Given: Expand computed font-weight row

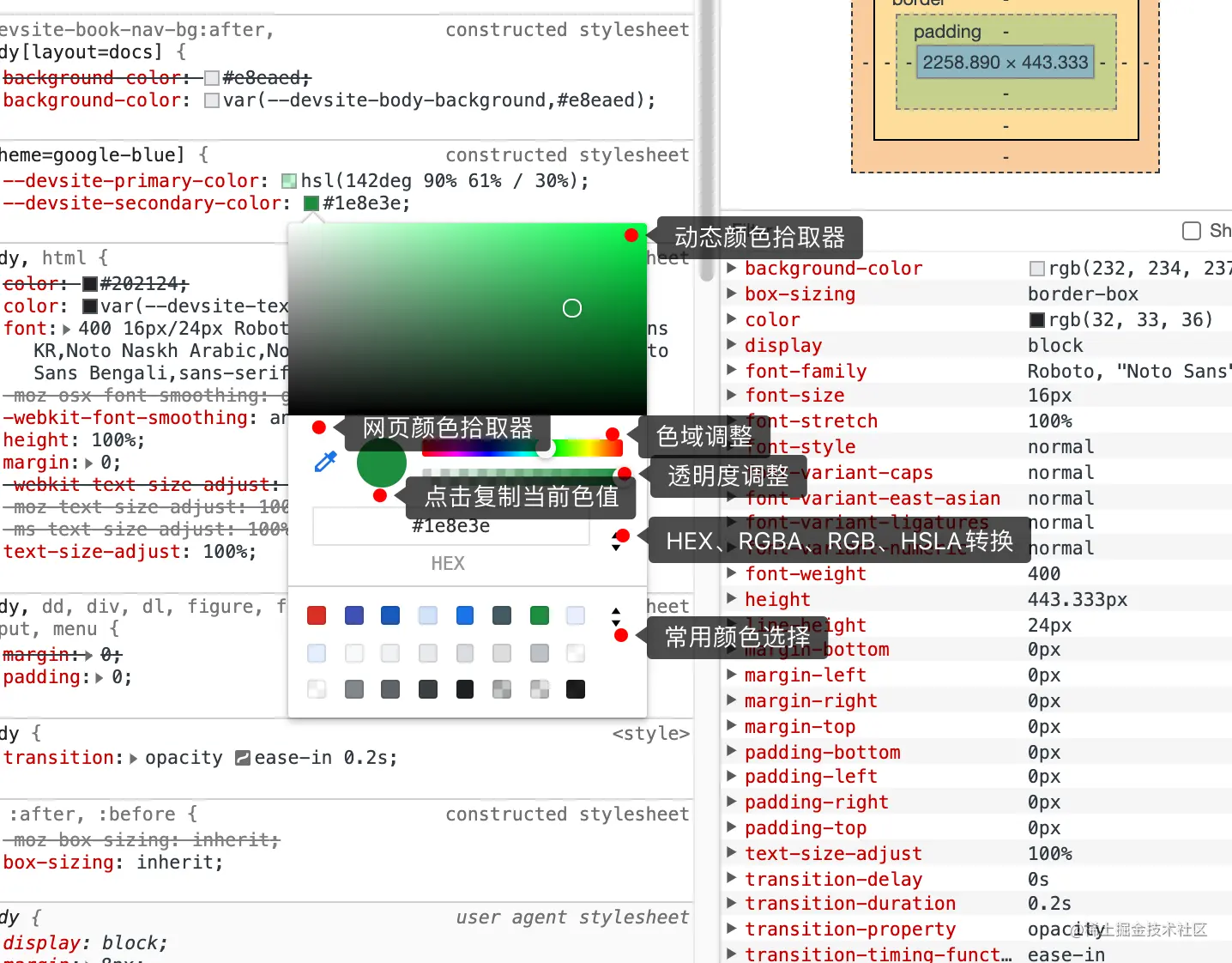Looking at the screenshot, I should [x=732, y=573].
